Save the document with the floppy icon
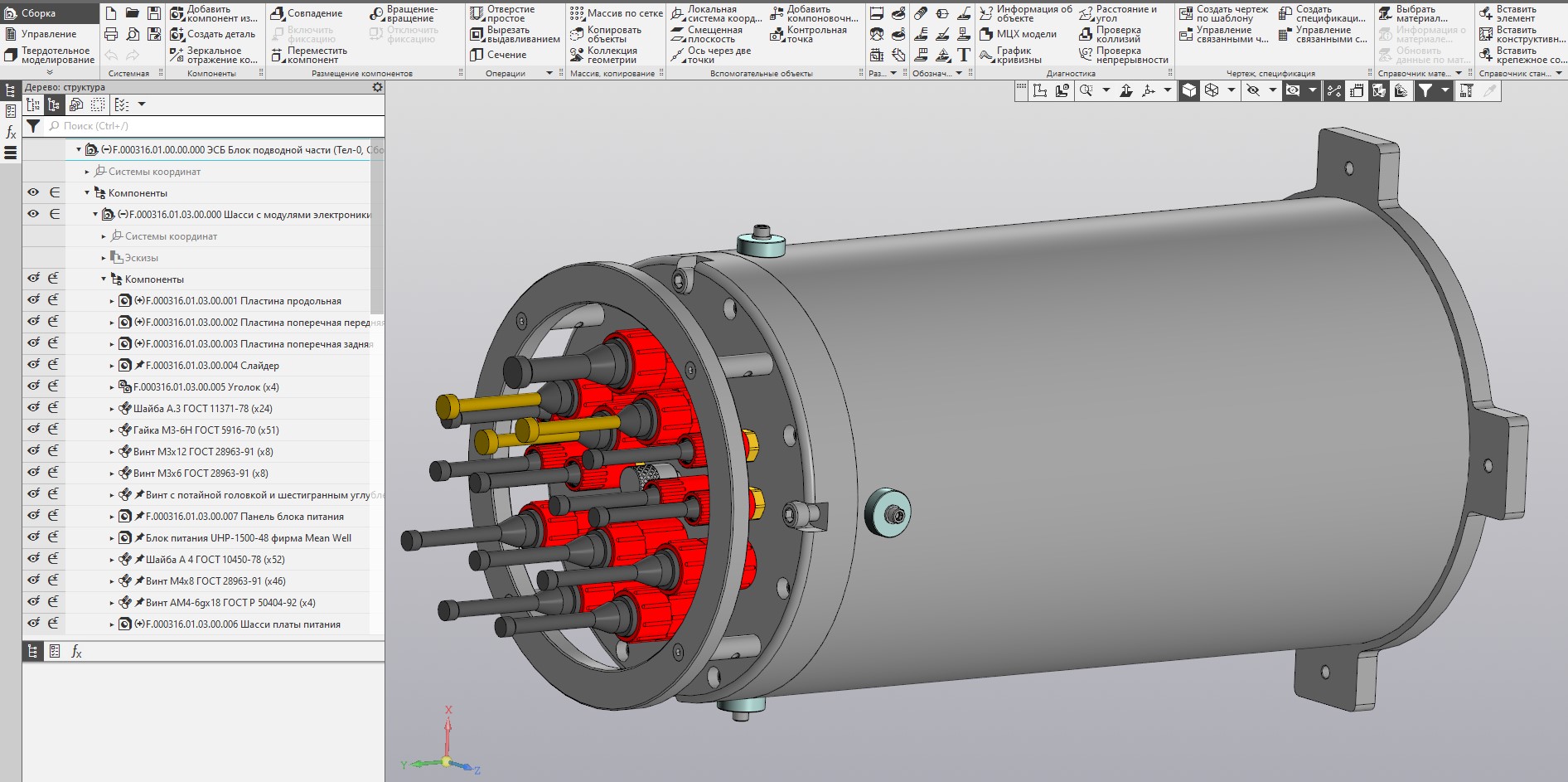 154,13
